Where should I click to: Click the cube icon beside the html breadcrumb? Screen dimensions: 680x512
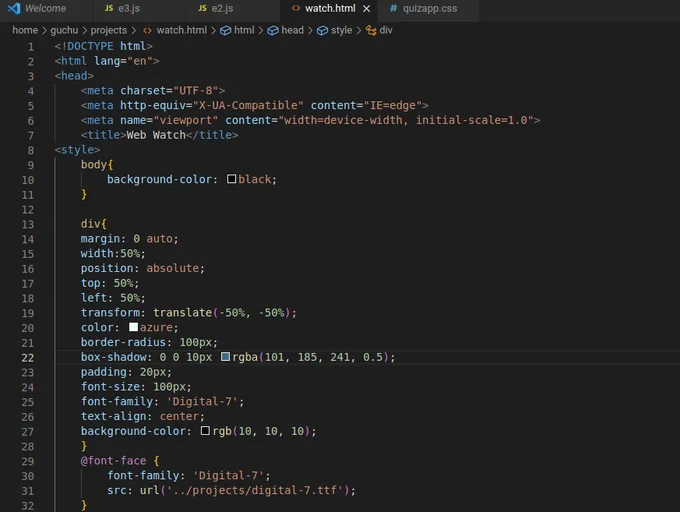226,30
